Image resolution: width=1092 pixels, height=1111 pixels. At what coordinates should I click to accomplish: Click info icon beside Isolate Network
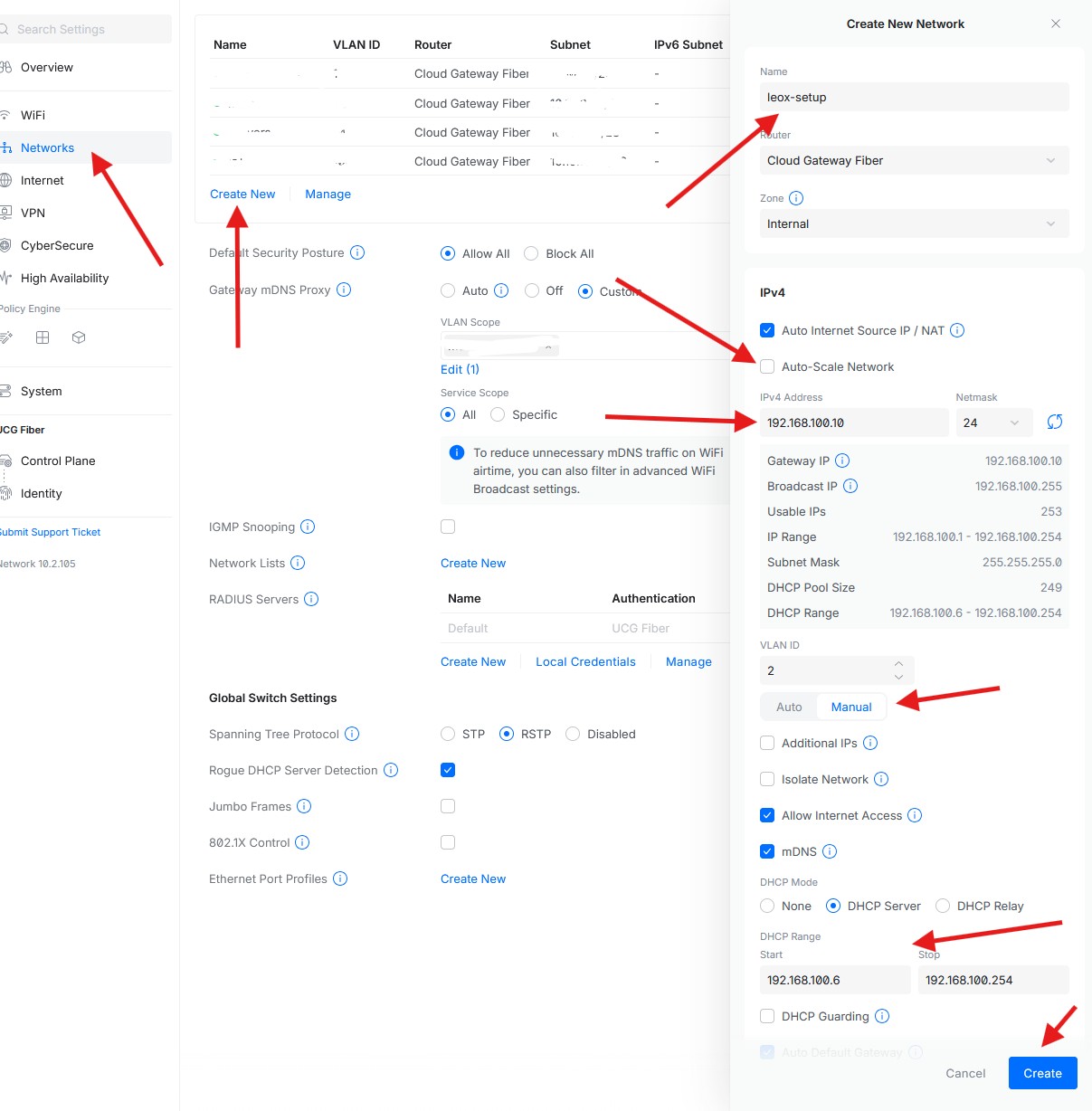coord(881,779)
